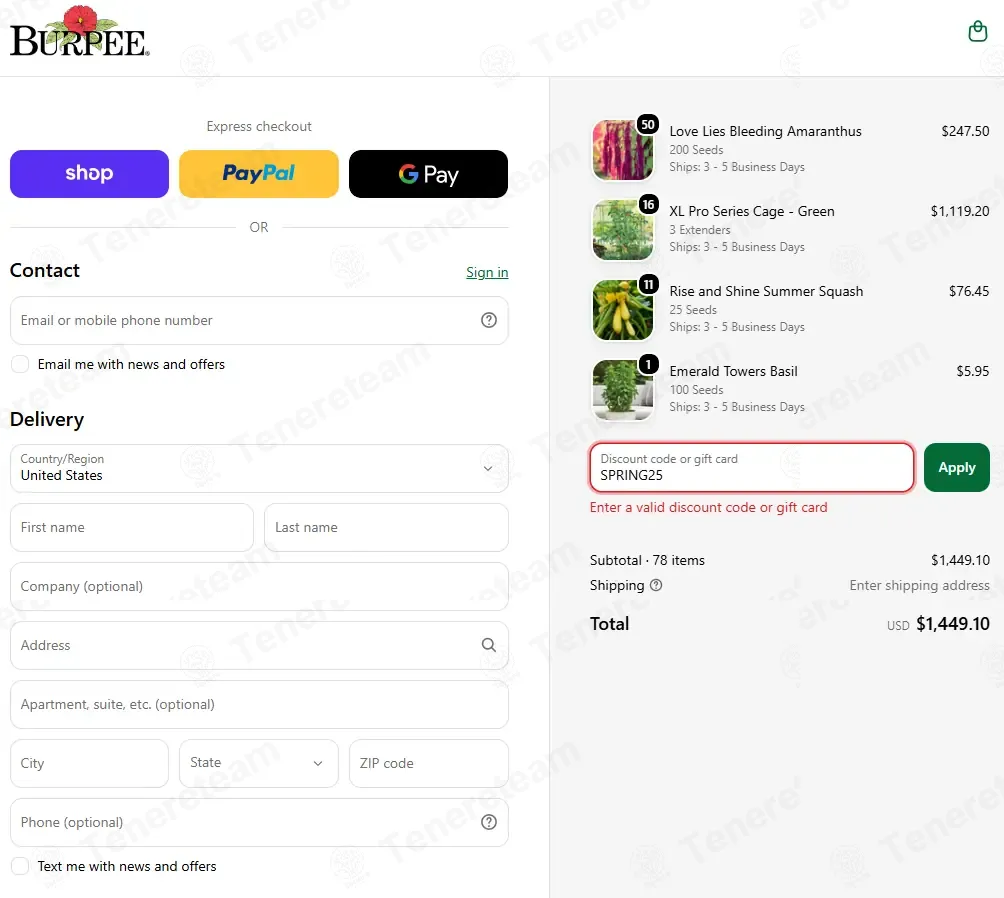Check 'Text me with news and offers'
Viewport: 1004px width, 898px height.
coord(20,866)
